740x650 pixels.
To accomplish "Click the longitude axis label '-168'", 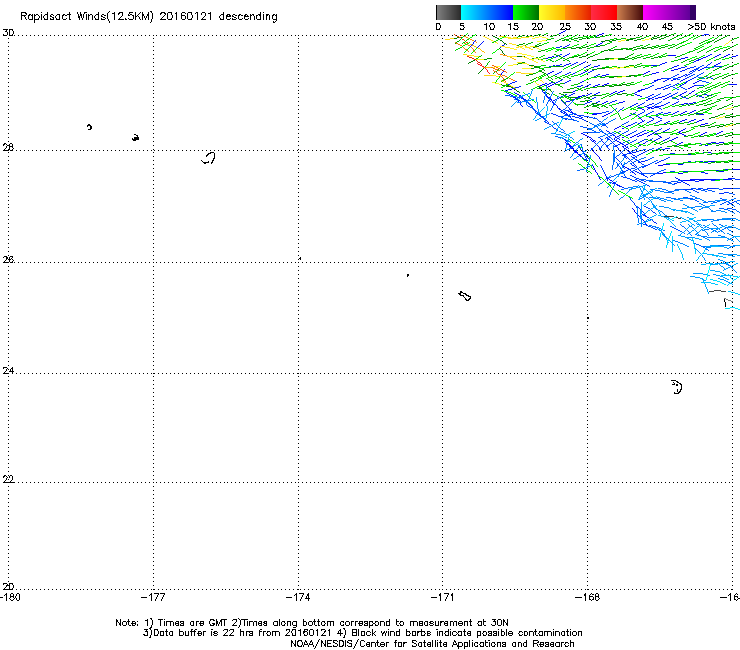I will tap(588, 597).
